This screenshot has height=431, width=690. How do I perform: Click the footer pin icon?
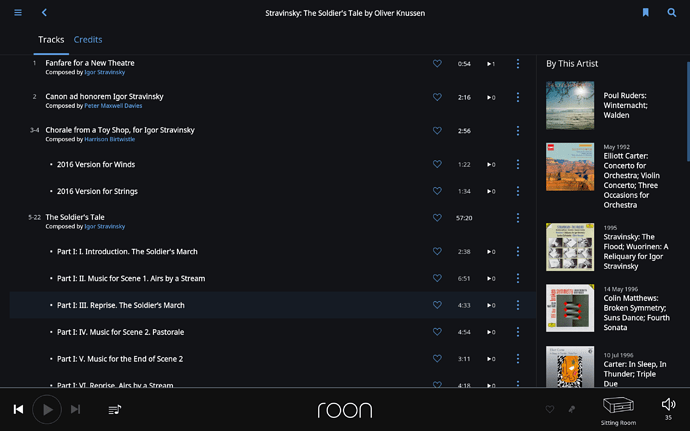pyautogui.click(x=572, y=409)
